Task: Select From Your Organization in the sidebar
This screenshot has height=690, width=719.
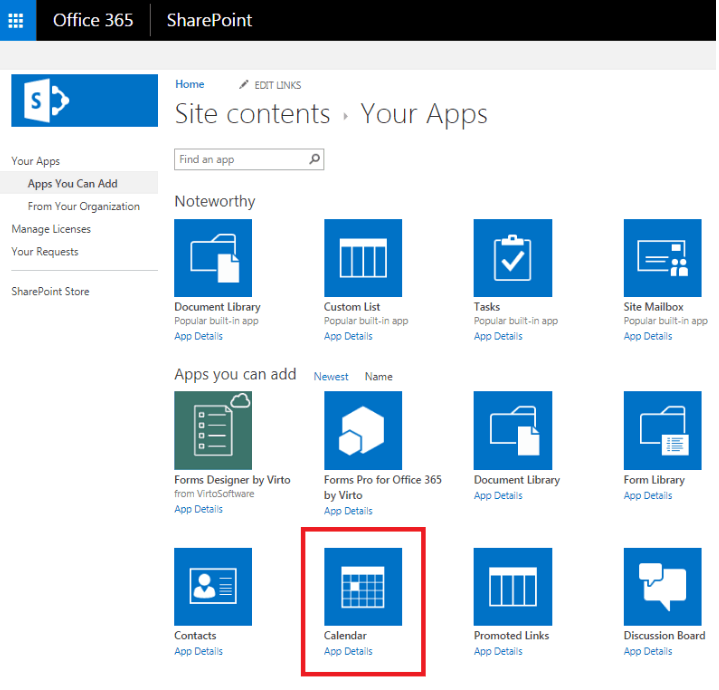Action: [84, 206]
